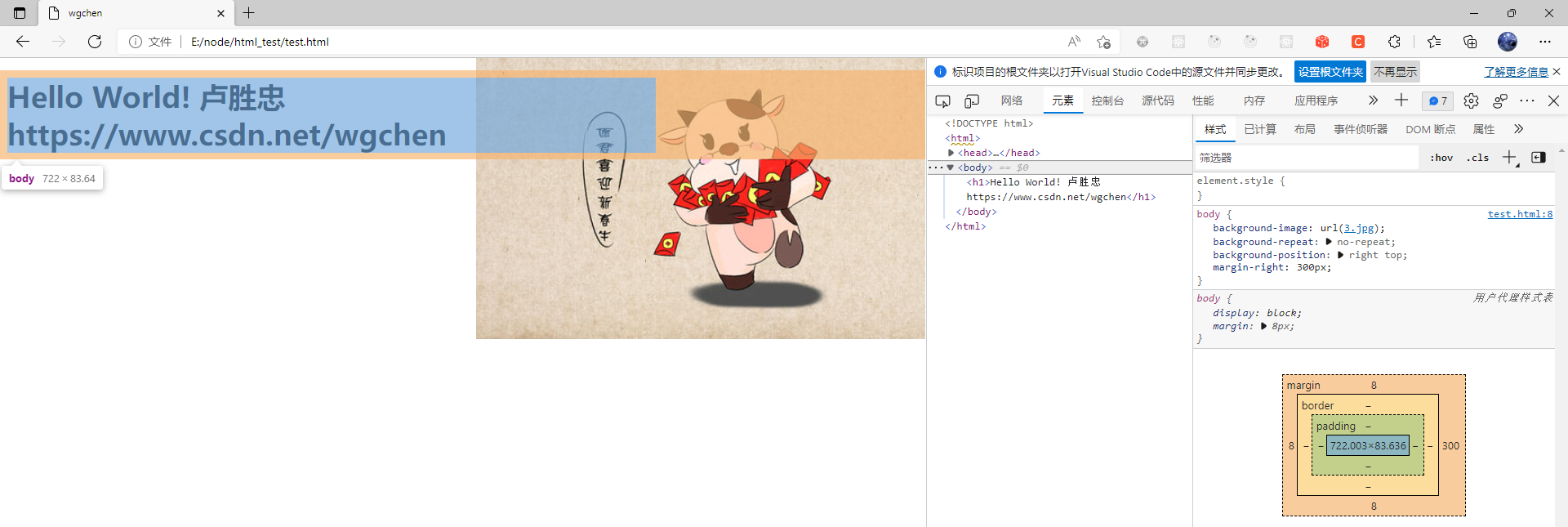Open the 布局 pane

(x=1305, y=129)
